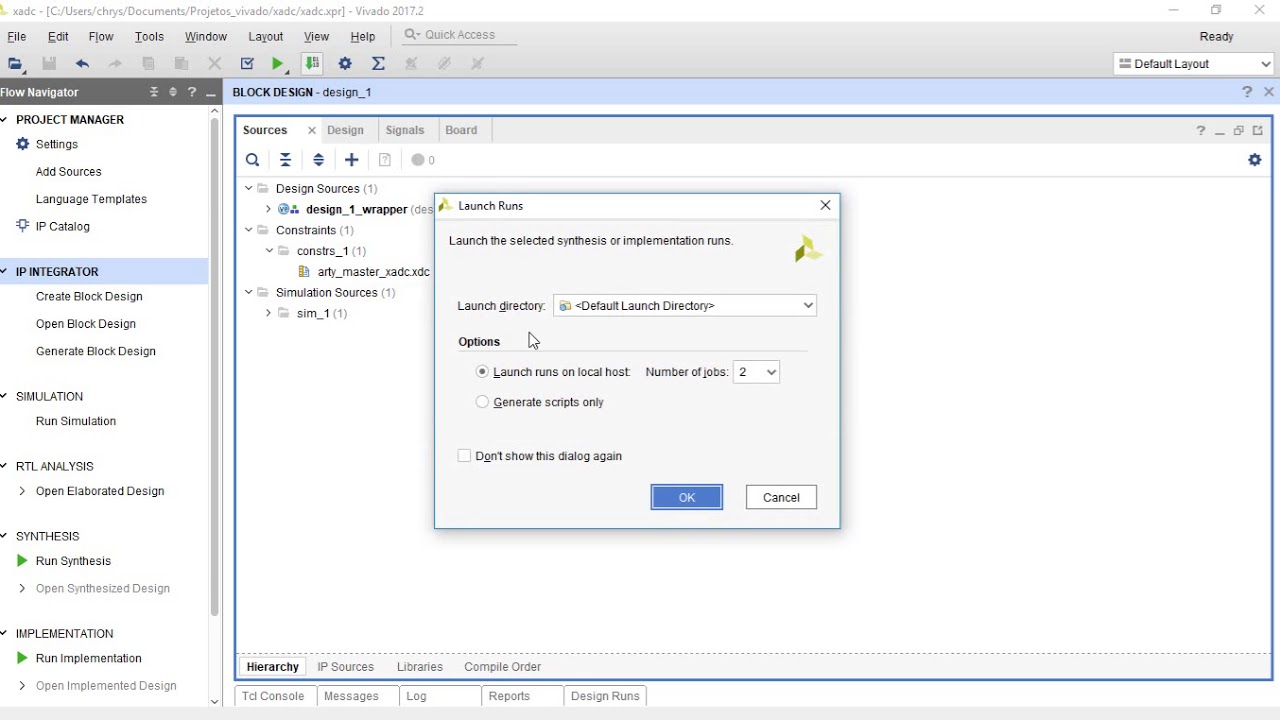Collapse the Design Sources tree node
The image size is (1280, 720).
[249, 188]
